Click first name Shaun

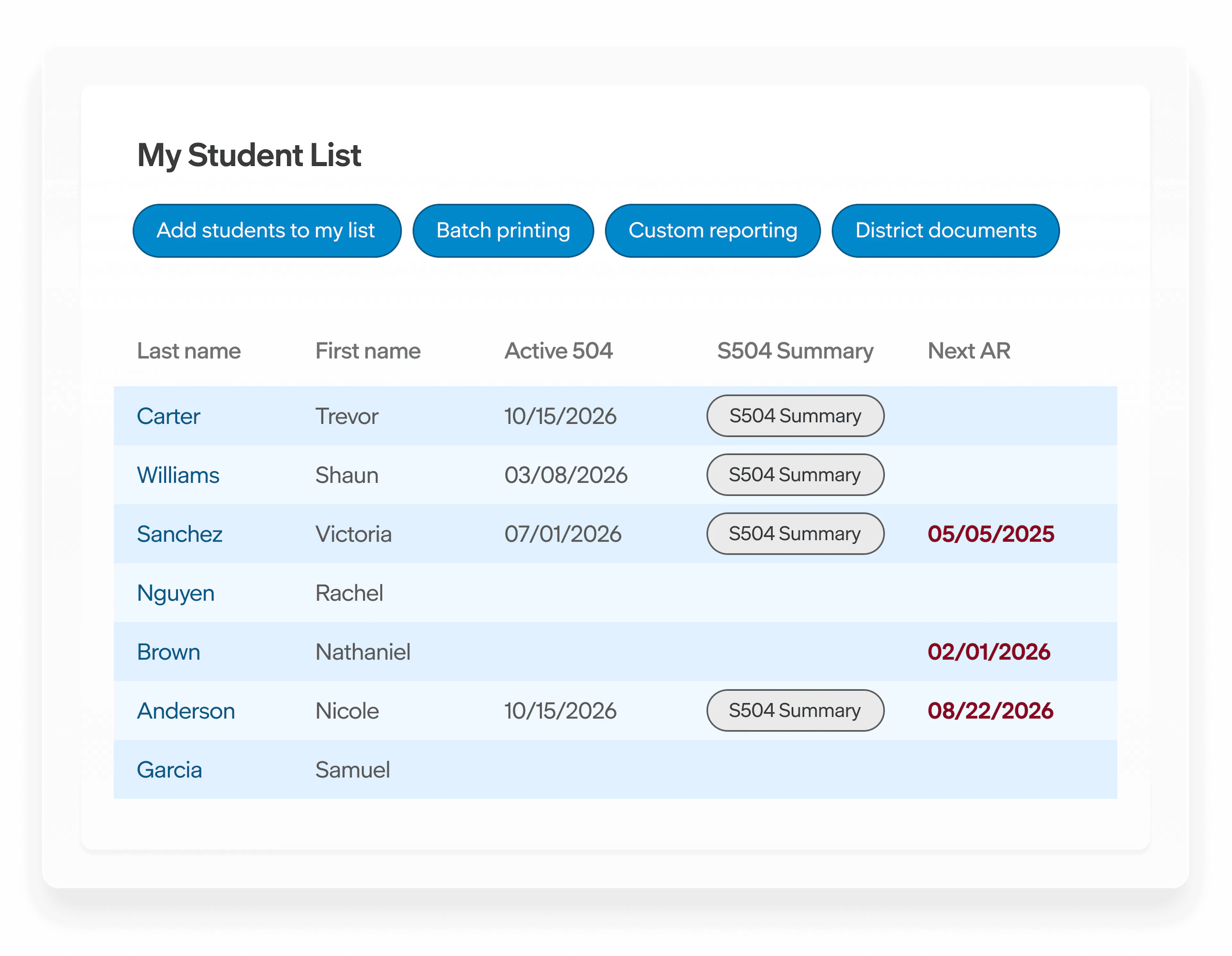tap(347, 475)
